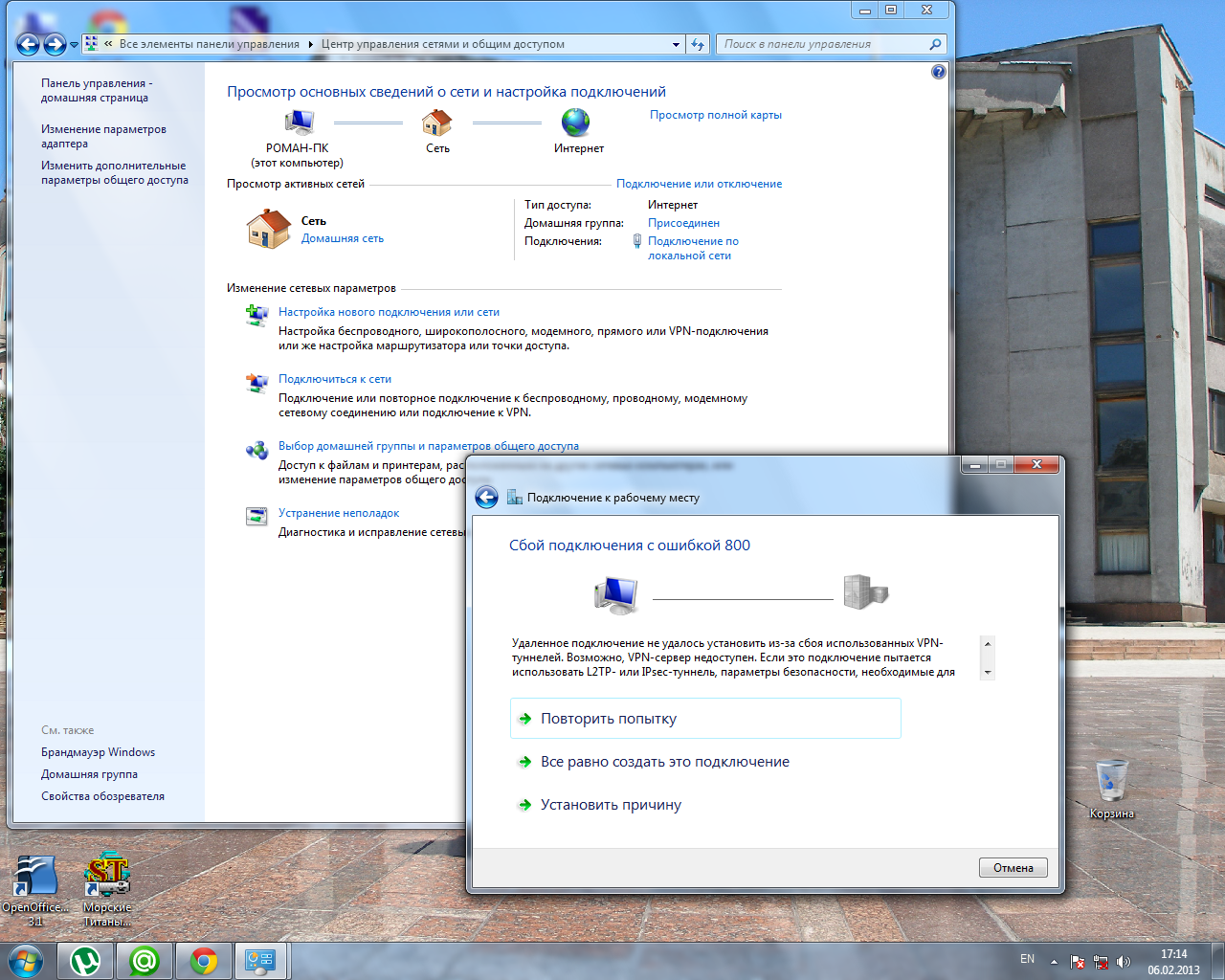
Task: Click the help question mark icon
Action: (938, 72)
